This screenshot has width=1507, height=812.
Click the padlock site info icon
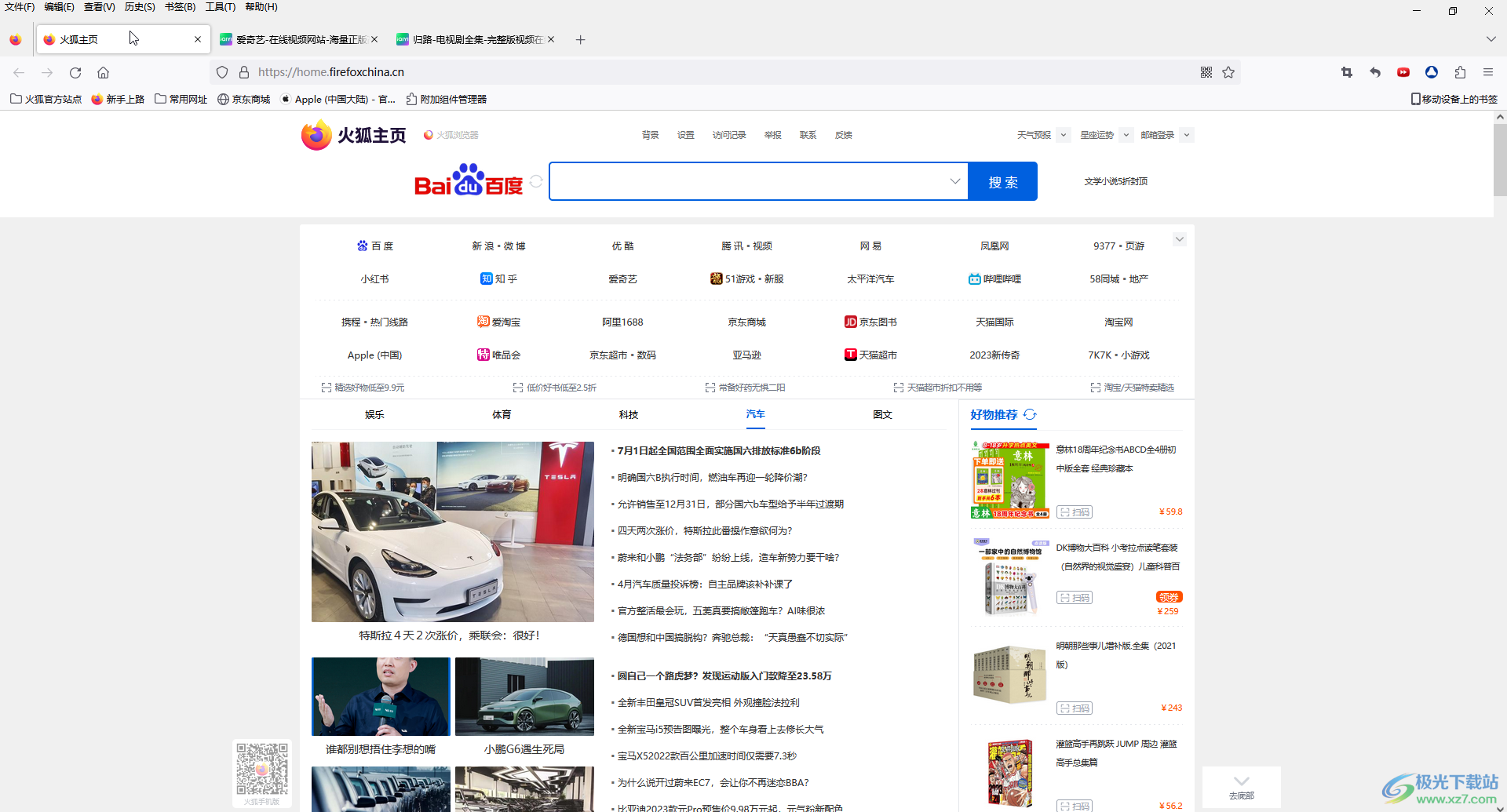(244, 72)
